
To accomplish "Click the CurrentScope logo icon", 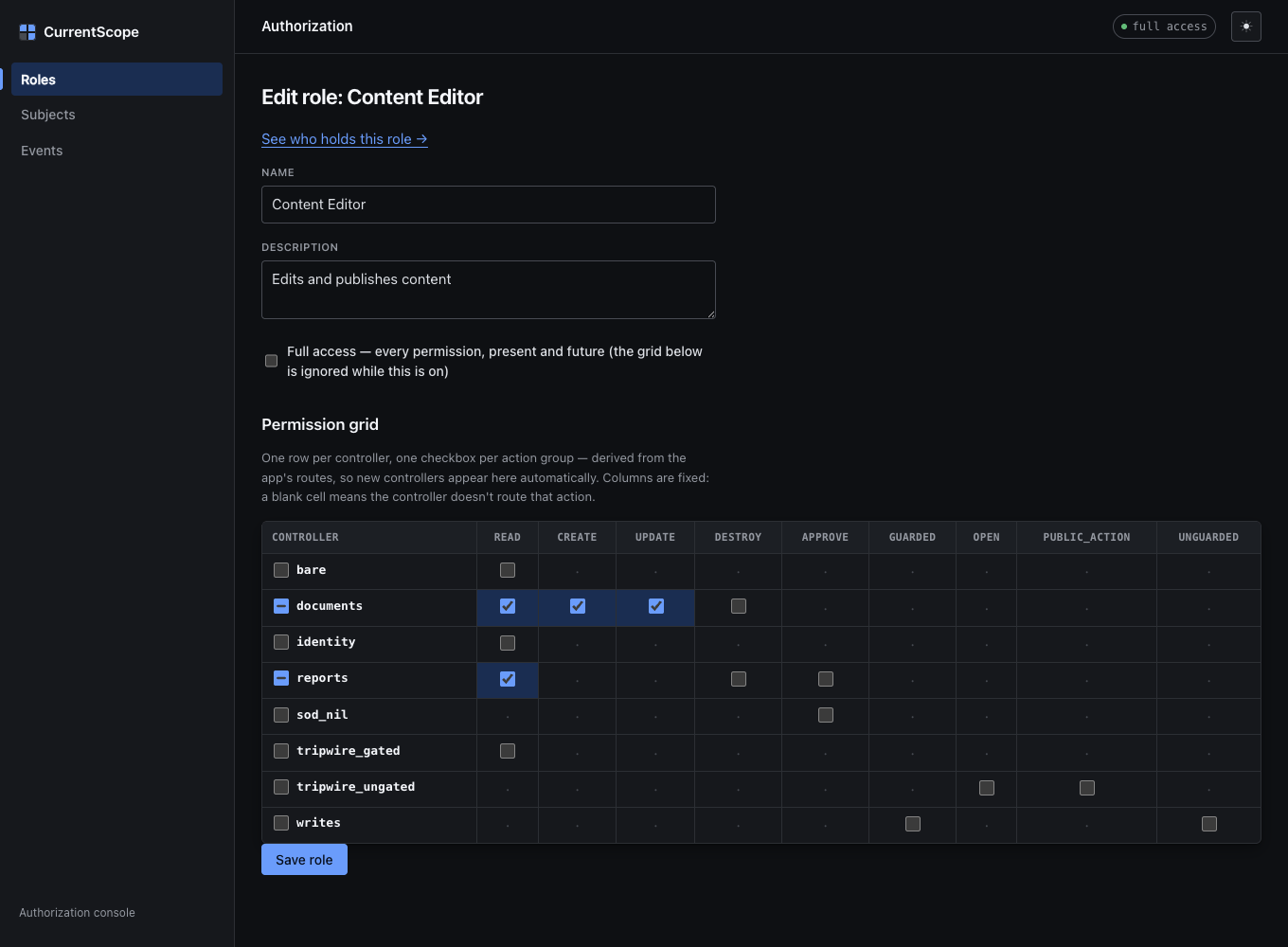I will coord(27,32).
